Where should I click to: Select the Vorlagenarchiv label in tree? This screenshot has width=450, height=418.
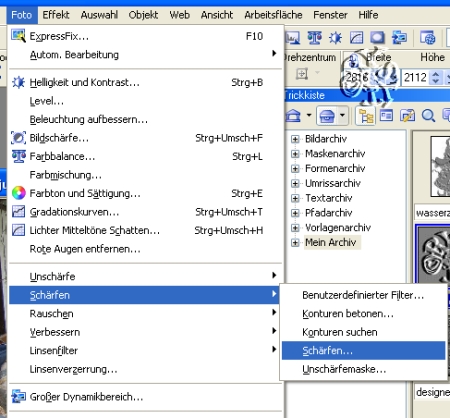(x=338, y=228)
